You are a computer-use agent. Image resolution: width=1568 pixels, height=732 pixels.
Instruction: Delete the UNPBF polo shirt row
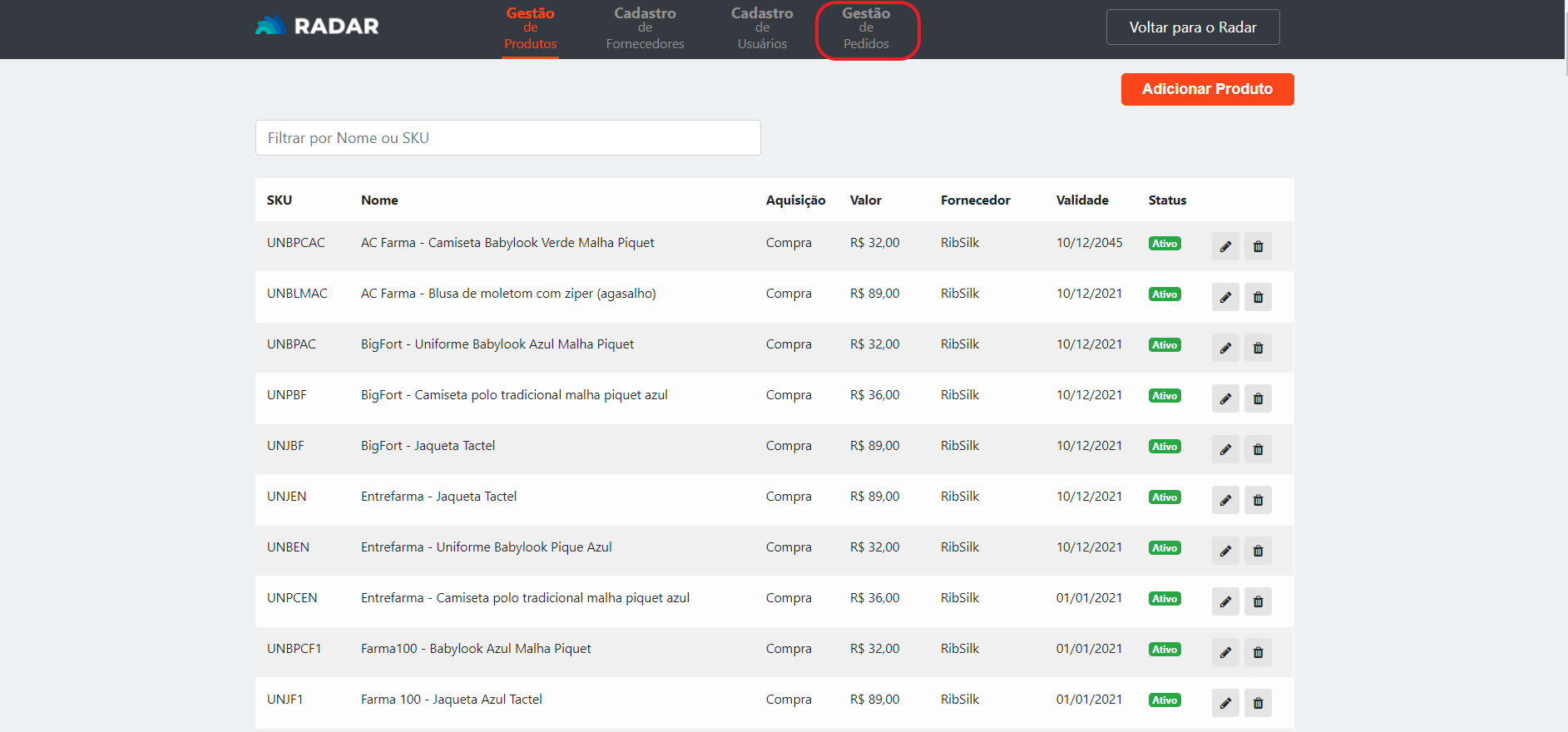(x=1258, y=398)
